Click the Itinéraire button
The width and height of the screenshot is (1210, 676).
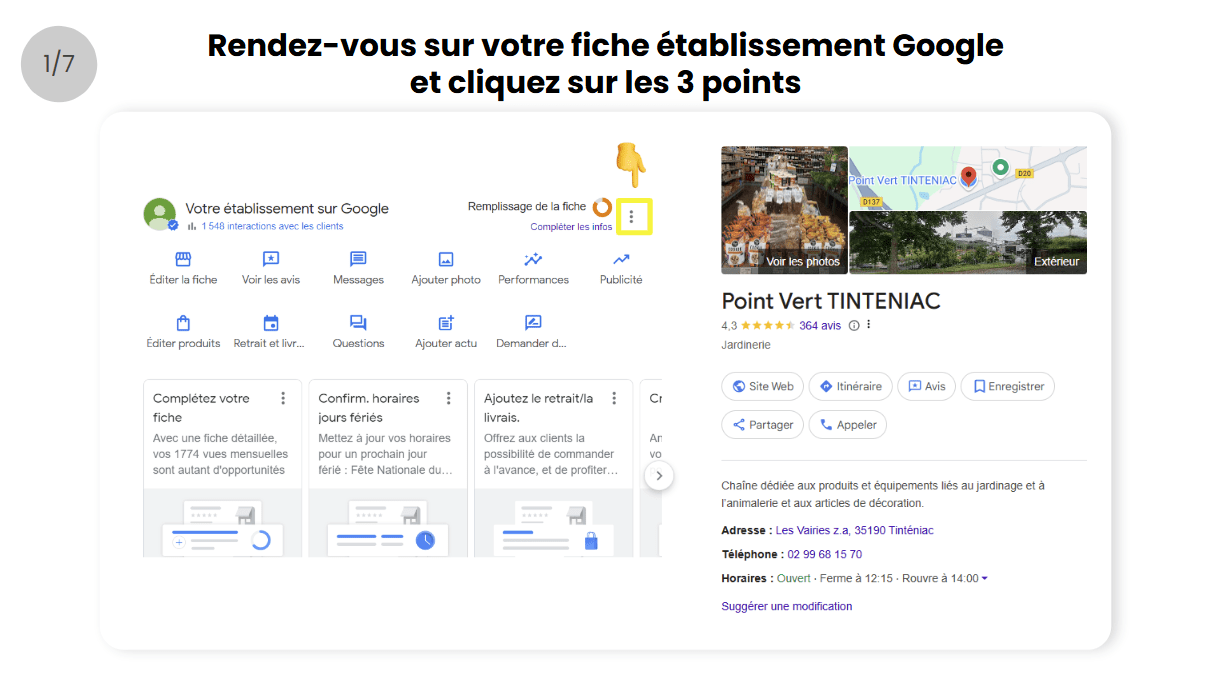tap(852, 386)
